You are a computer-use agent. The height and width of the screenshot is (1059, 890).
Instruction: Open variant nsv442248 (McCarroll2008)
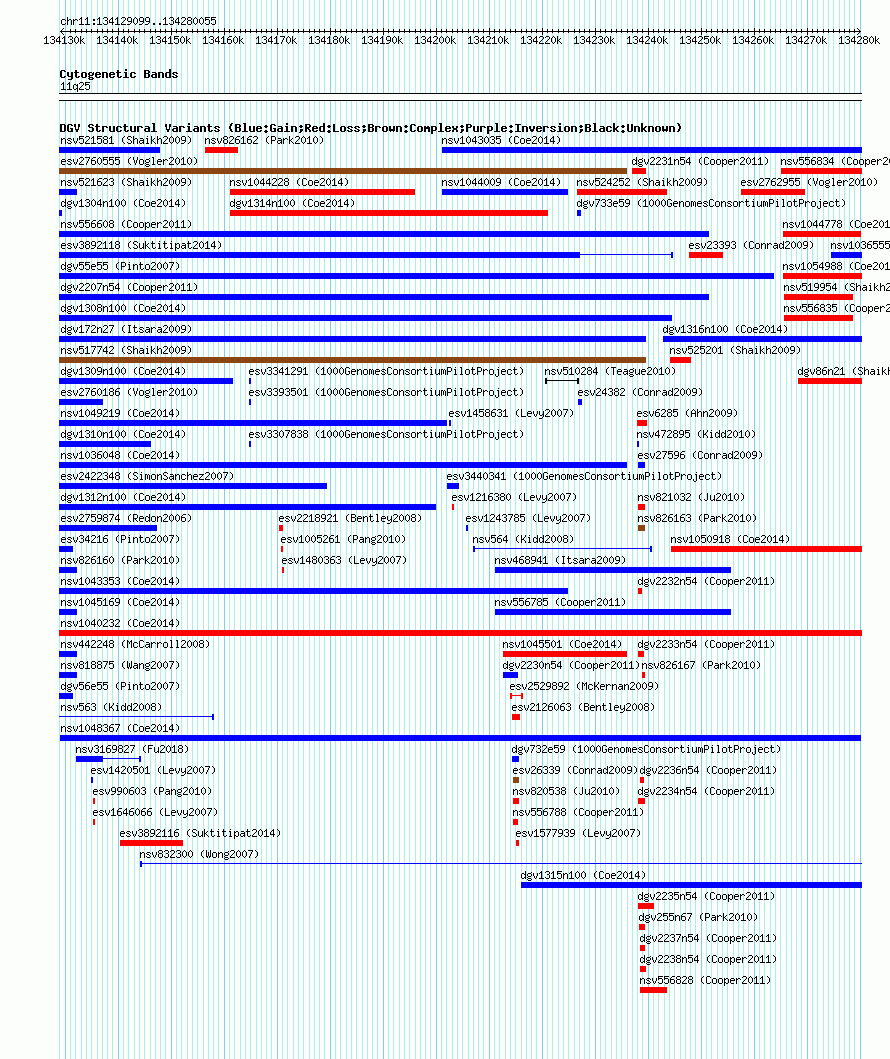(135, 644)
